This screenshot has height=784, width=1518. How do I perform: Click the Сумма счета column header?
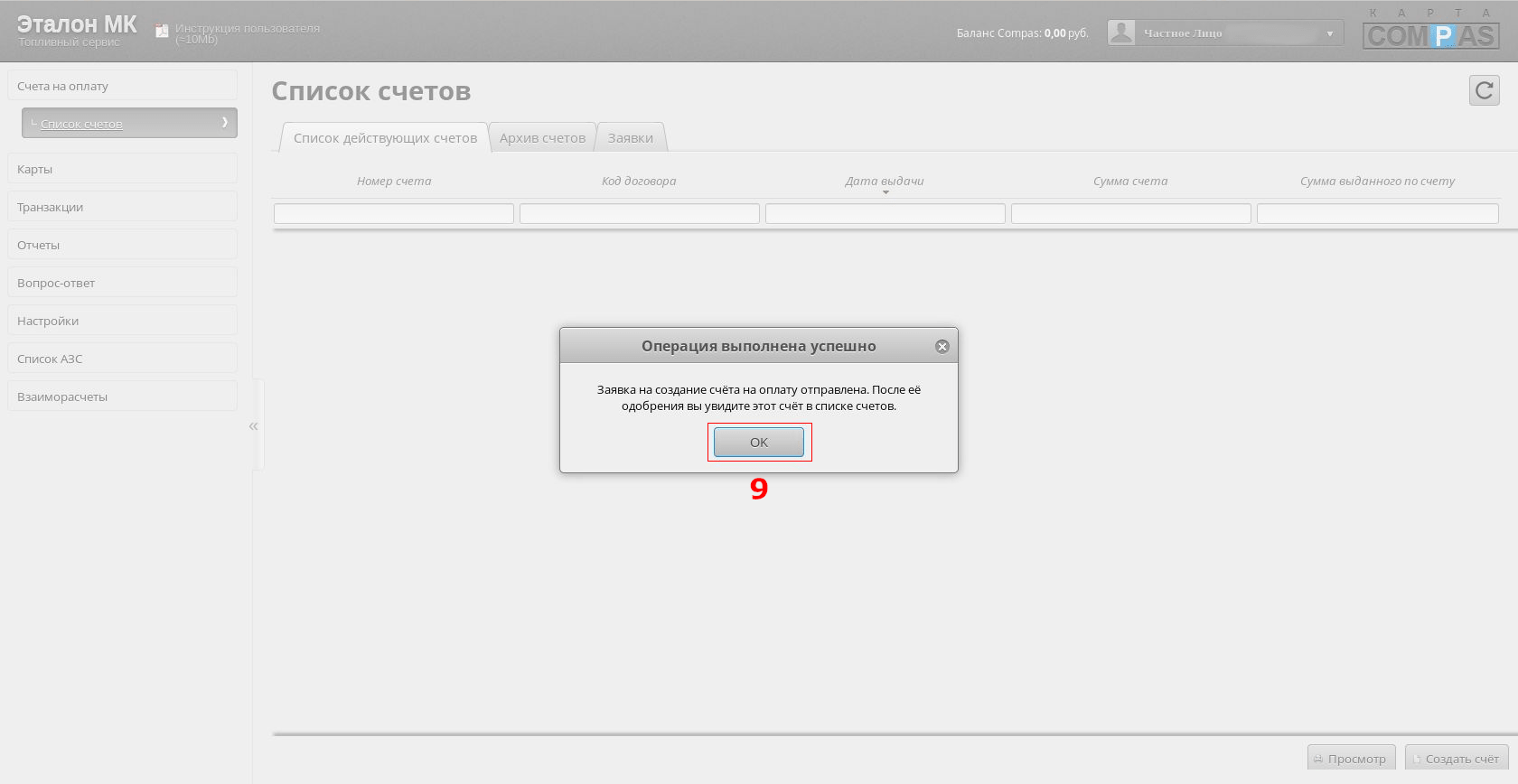point(1130,182)
